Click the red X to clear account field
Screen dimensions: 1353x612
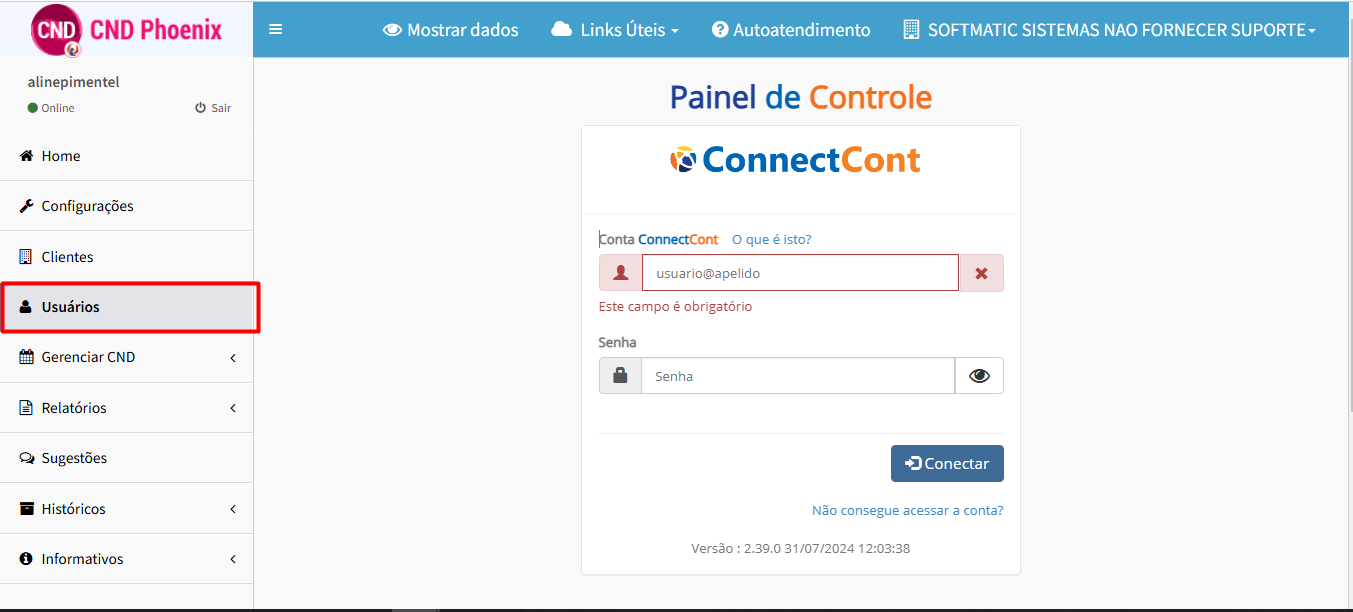pos(981,273)
